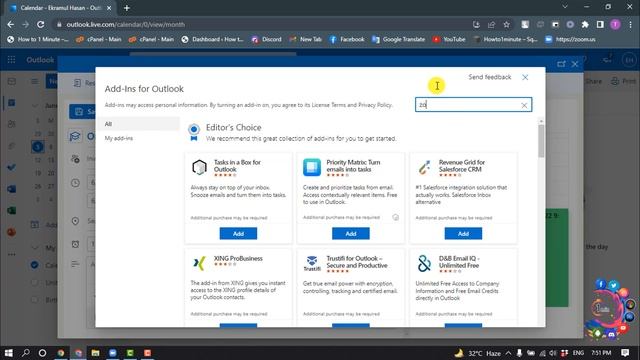Open the Trustifi for Outlook icon

[312, 263]
